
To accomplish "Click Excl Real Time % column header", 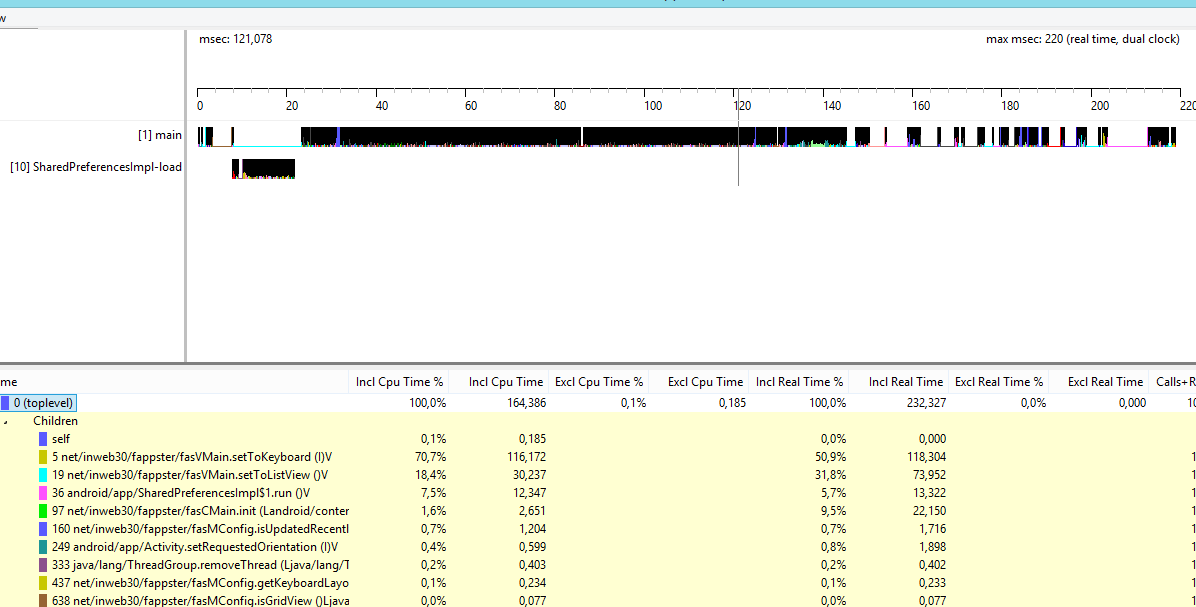I will [998, 381].
